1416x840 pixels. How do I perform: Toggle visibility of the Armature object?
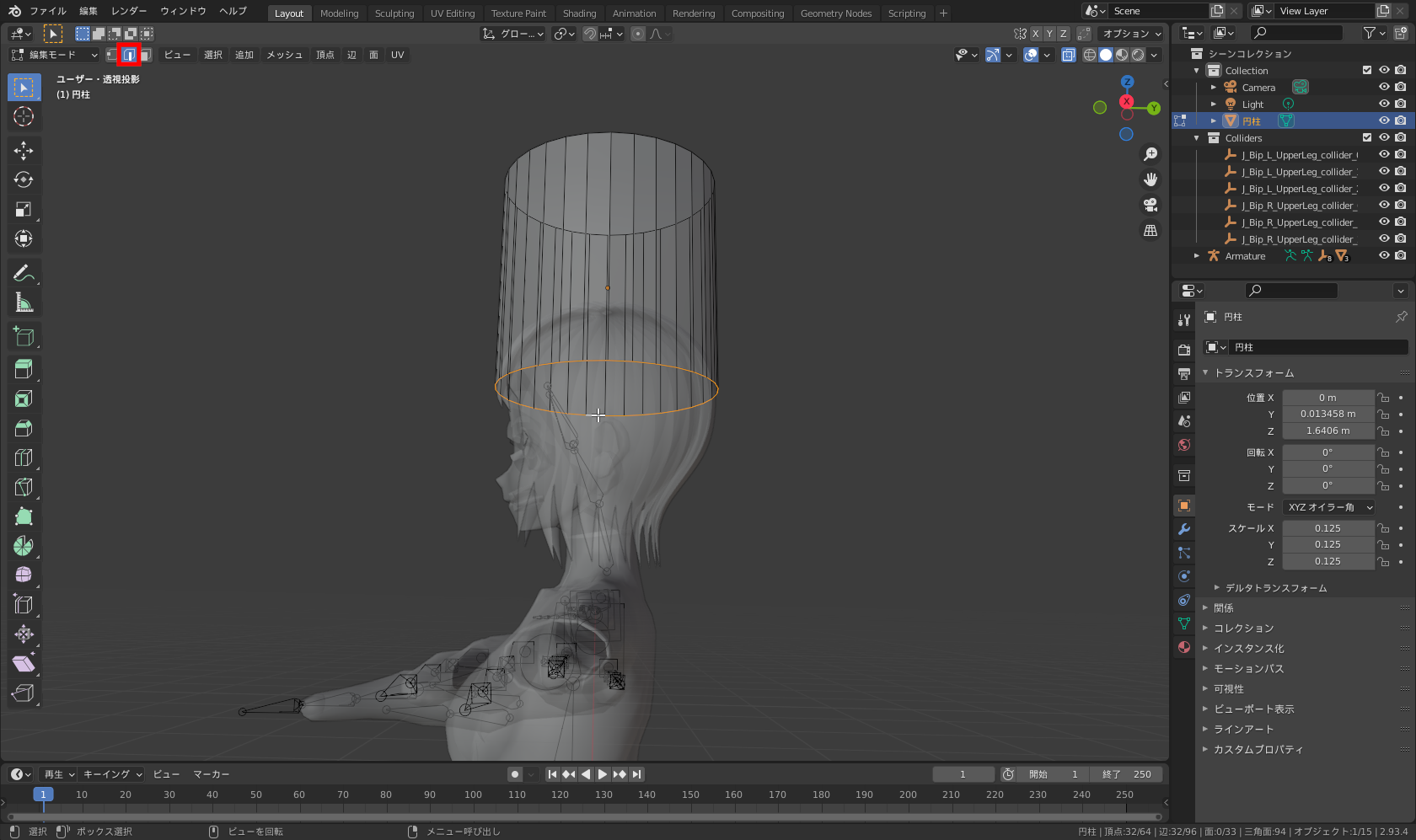[x=1384, y=256]
